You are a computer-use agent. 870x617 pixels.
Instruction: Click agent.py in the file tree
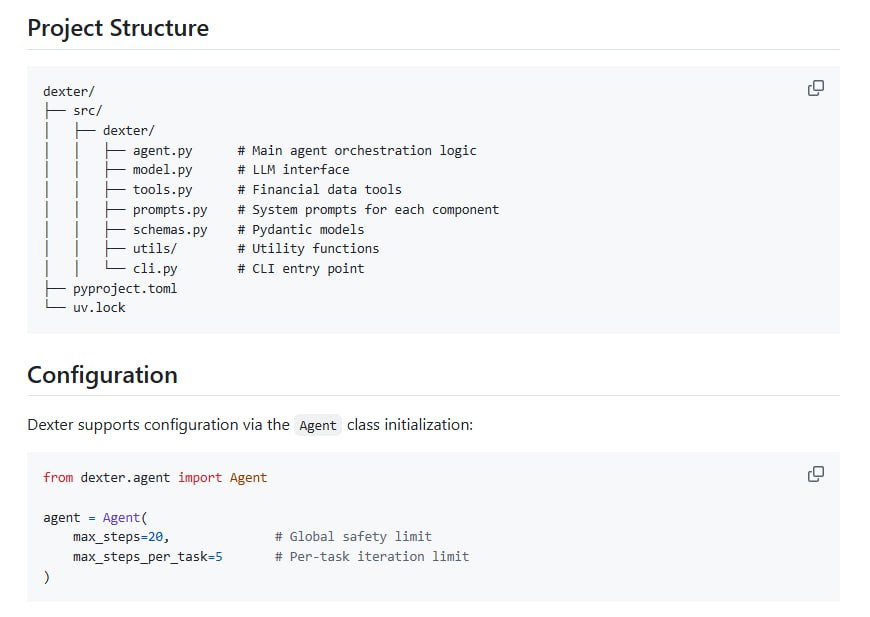tap(162, 151)
